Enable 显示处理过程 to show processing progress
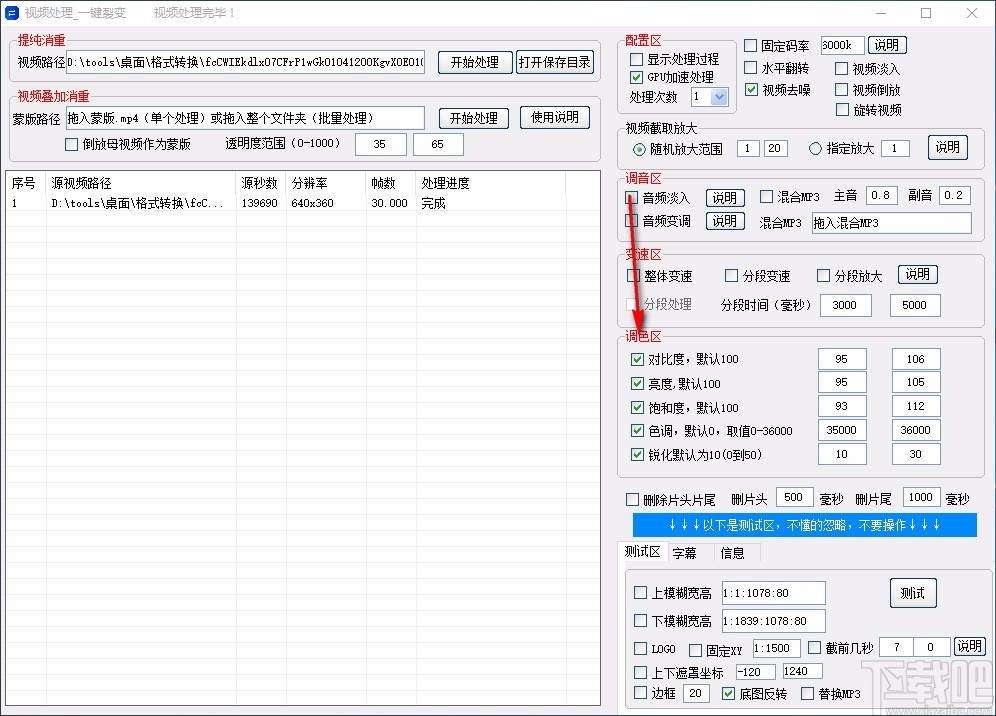 (x=636, y=58)
